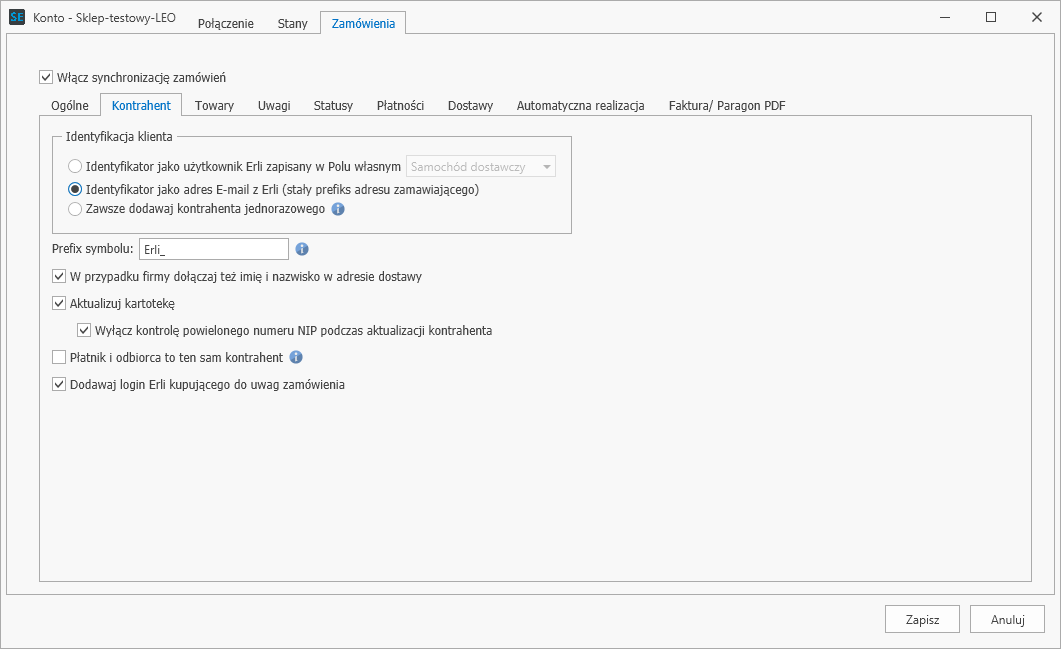
Task: Toggle Aktualizuj kartotekę checkbox
Action: tap(59, 303)
